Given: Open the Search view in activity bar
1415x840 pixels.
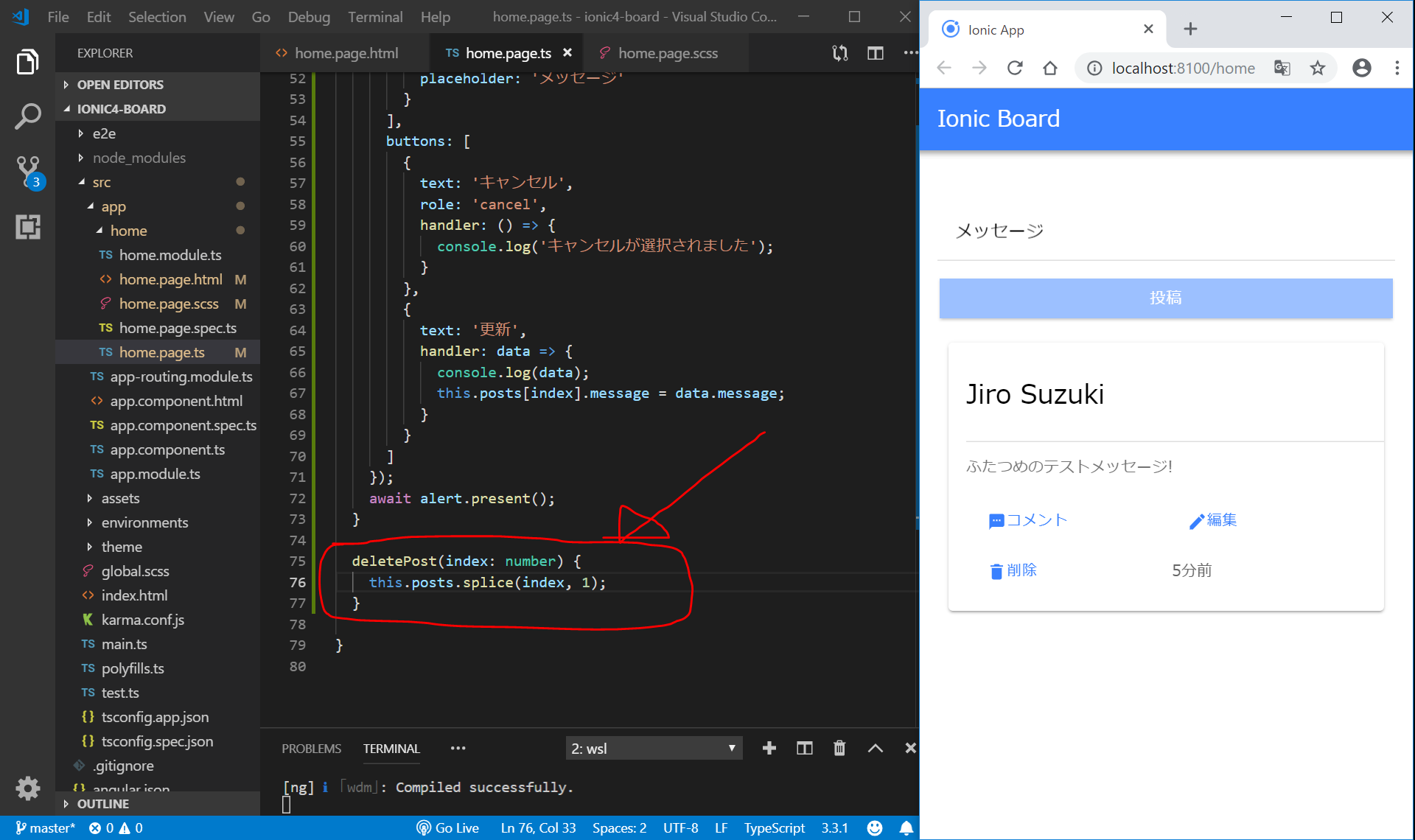Looking at the screenshot, I should (x=27, y=116).
